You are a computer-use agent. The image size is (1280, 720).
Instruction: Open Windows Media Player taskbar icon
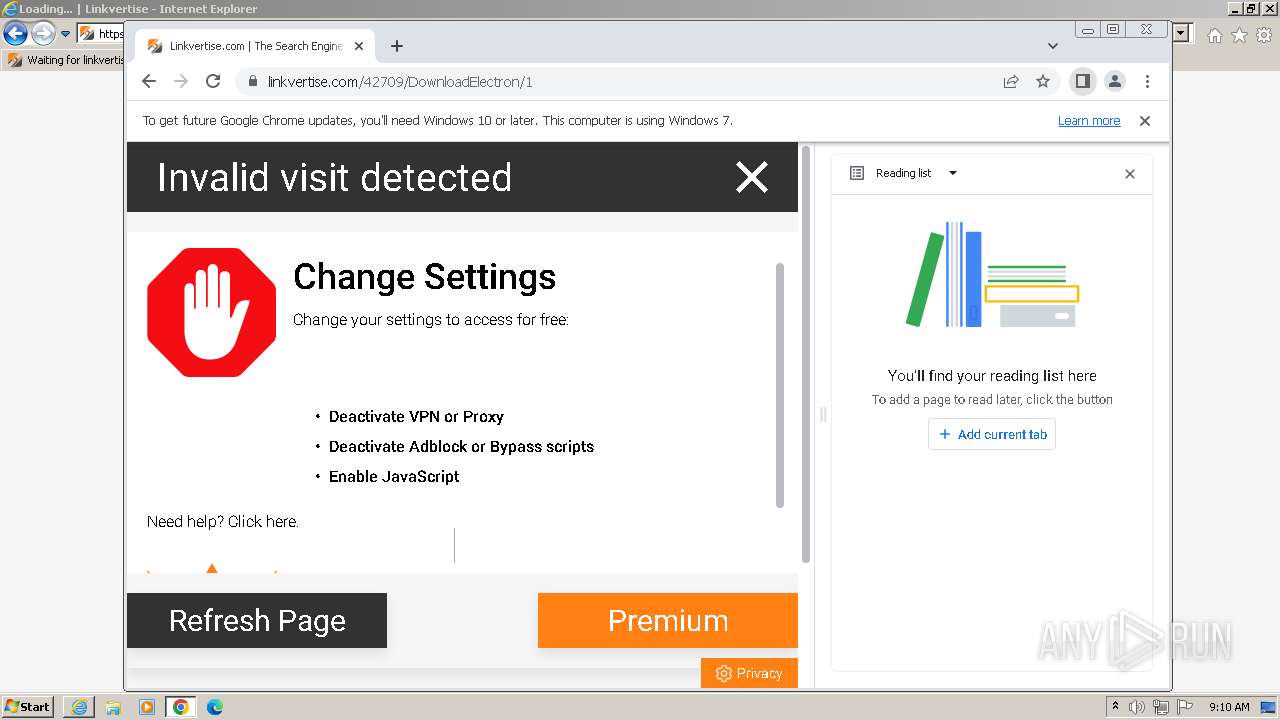[147, 707]
